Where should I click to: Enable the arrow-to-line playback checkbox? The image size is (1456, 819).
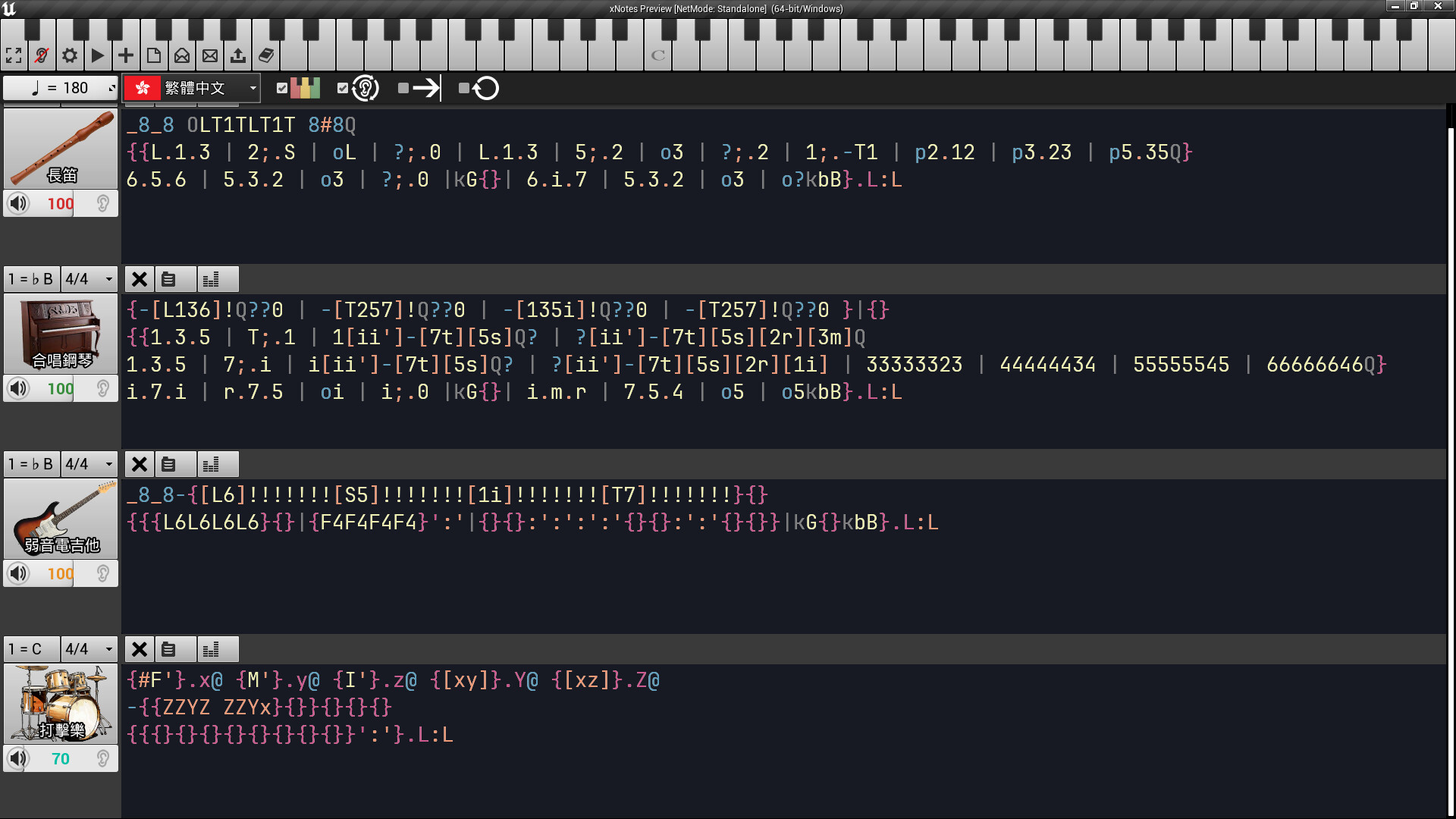click(403, 88)
